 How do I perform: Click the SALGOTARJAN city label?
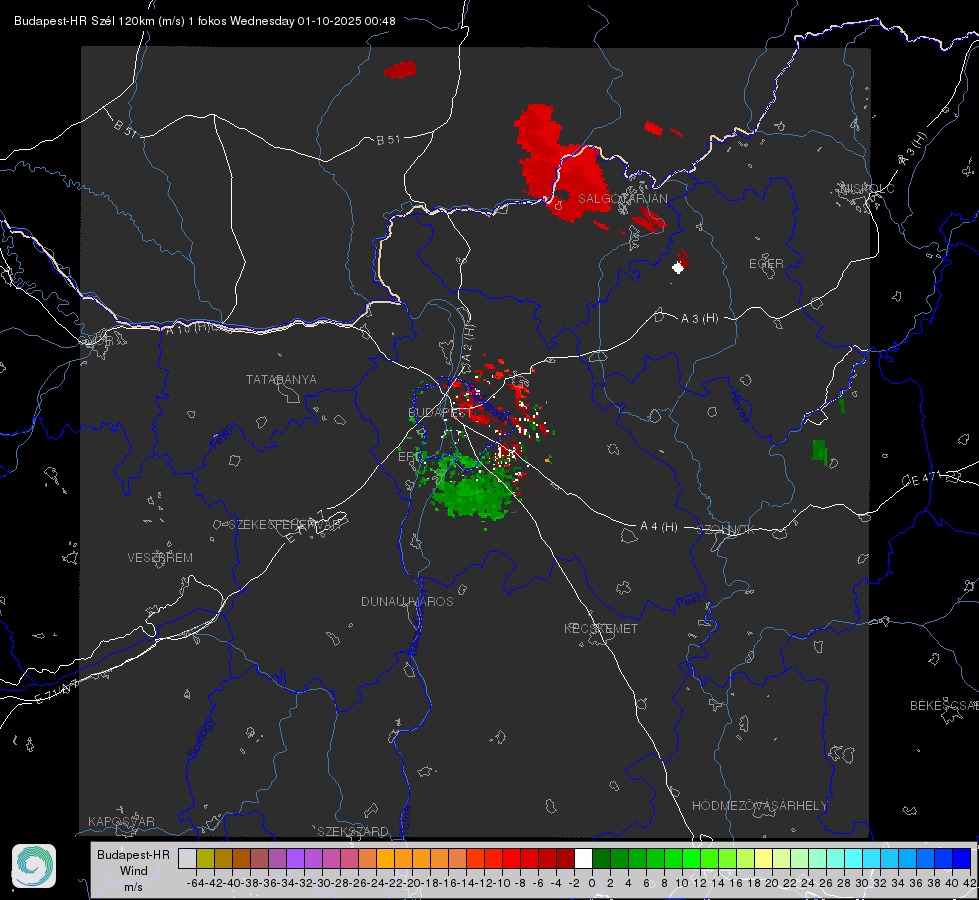click(x=622, y=199)
